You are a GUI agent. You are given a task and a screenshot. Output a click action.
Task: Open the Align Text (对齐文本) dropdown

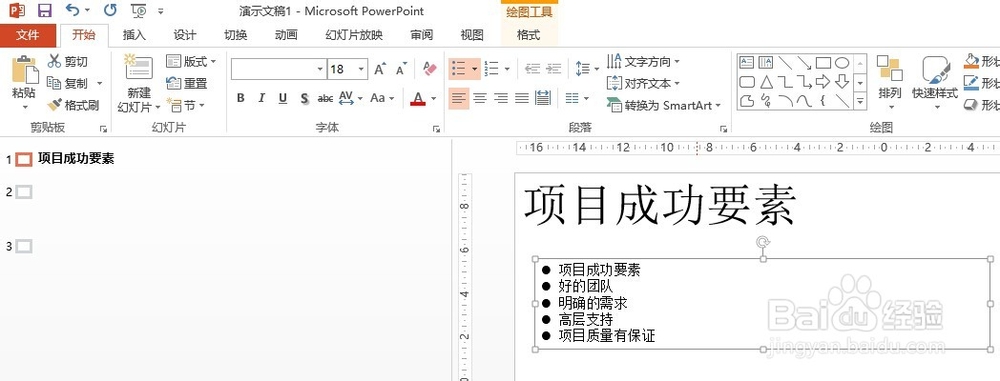[643, 83]
